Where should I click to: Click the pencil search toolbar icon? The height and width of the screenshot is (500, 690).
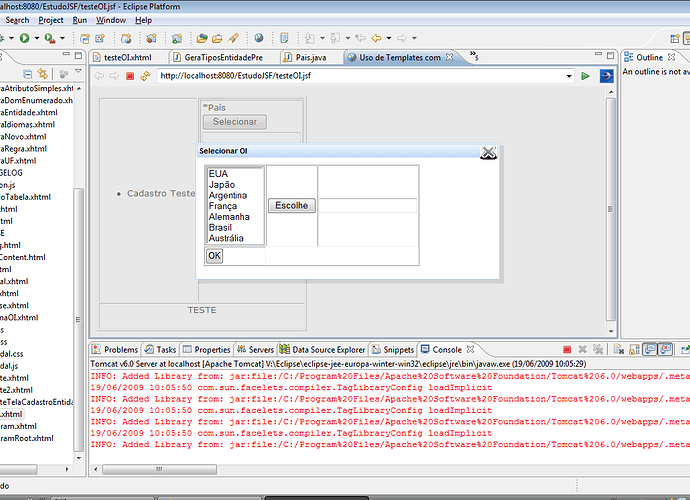233,38
